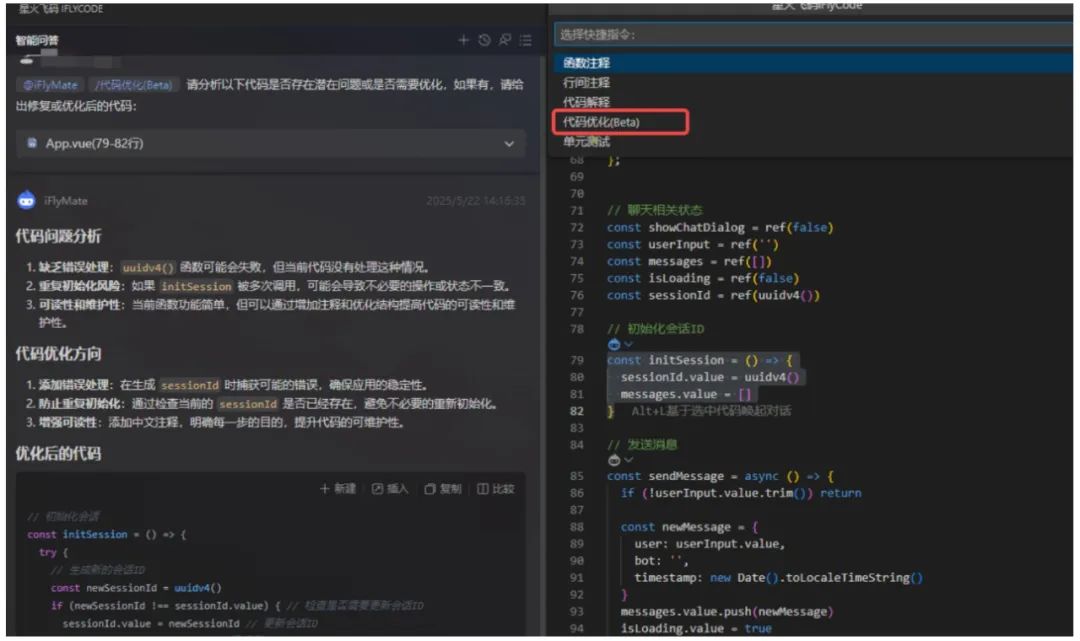
Task: Click the // 聊天相关状态 comment line
Action: [654, 211]
